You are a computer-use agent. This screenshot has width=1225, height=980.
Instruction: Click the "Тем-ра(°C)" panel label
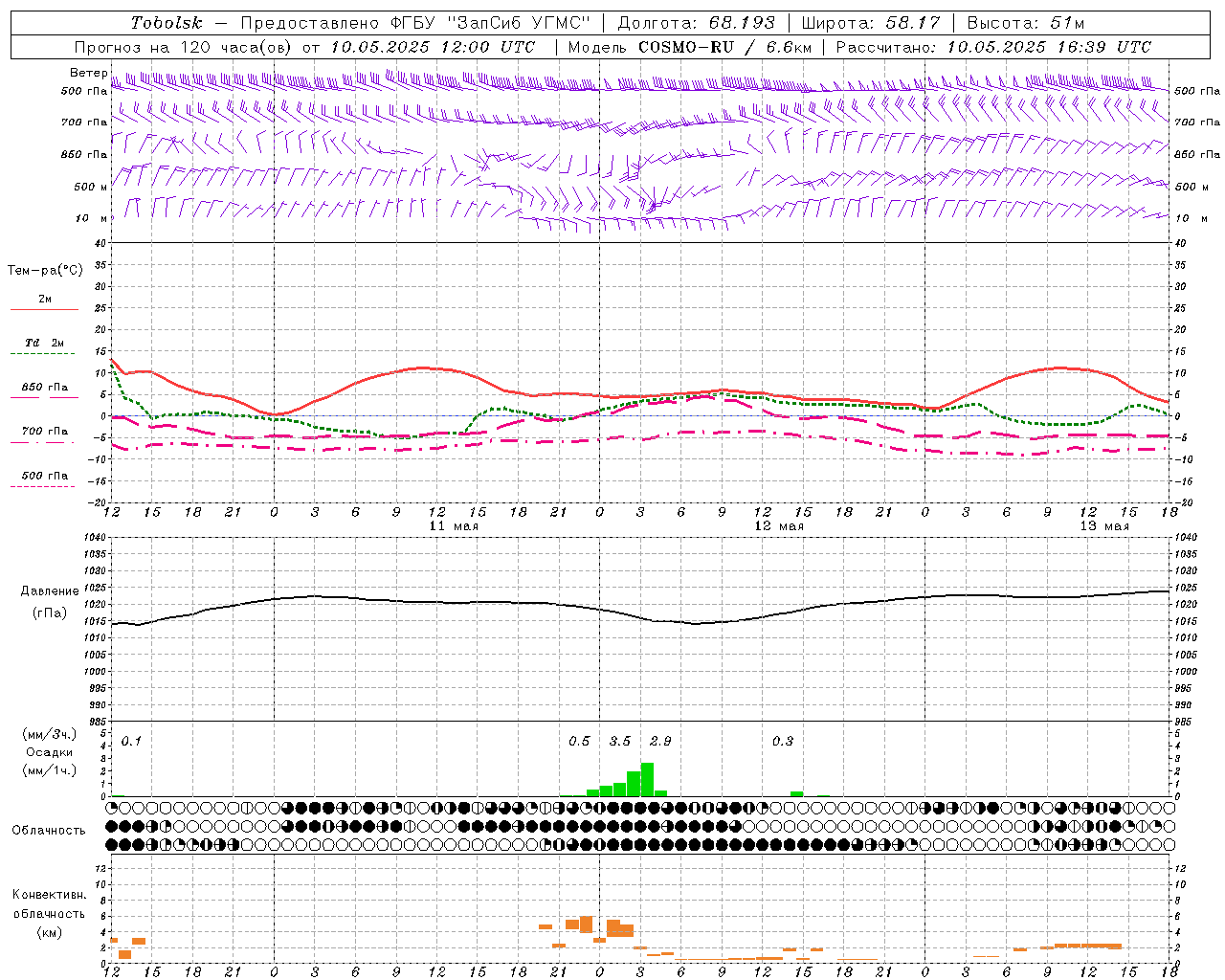[x=45, y=271]
